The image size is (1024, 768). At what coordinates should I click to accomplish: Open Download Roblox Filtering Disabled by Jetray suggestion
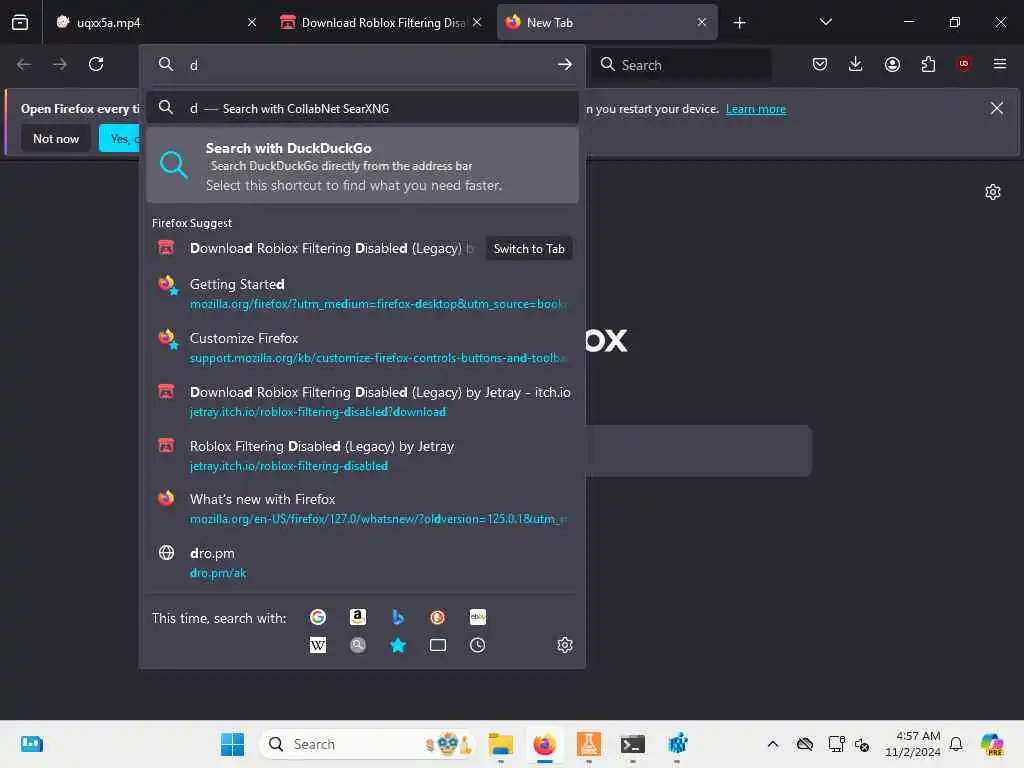[x=362, y=401]
